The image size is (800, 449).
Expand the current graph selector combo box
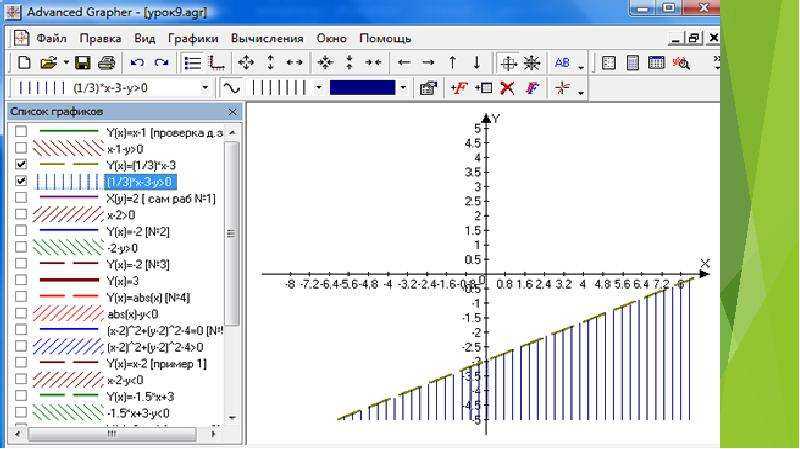(x=205, y=88)
